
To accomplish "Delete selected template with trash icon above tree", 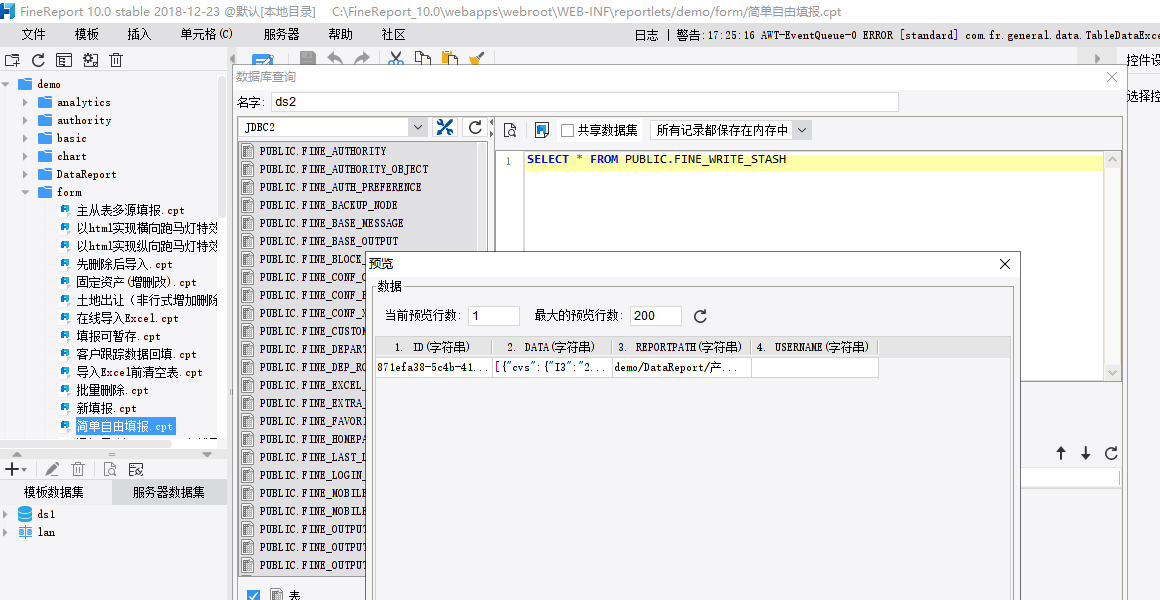I will click(116, 61).
